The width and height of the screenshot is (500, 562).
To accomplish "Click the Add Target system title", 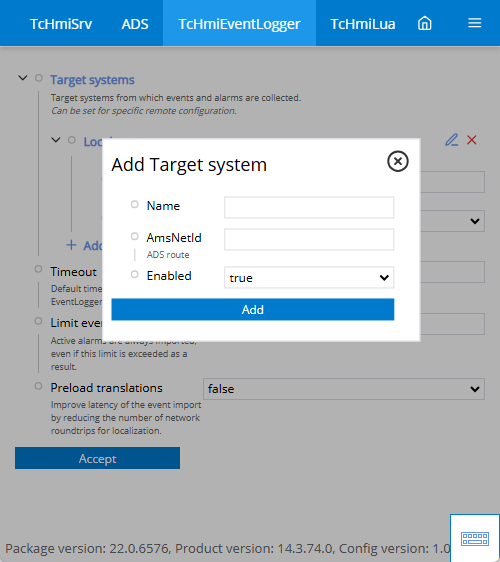I will pos(189,165).
